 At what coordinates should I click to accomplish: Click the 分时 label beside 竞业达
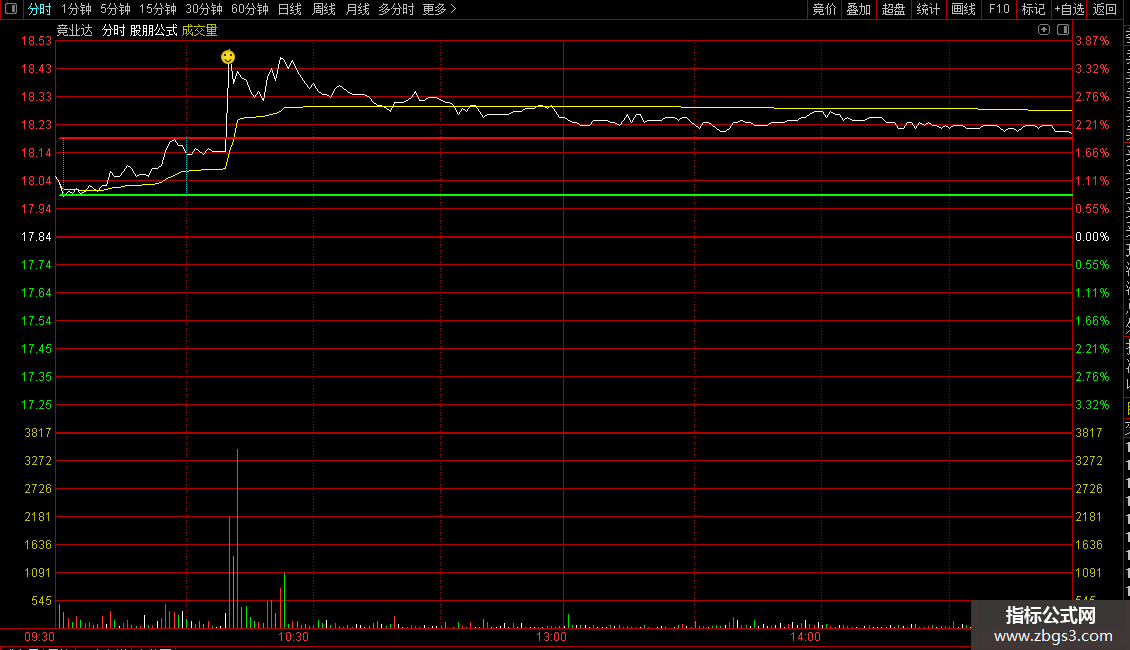[x=113, y=30]
